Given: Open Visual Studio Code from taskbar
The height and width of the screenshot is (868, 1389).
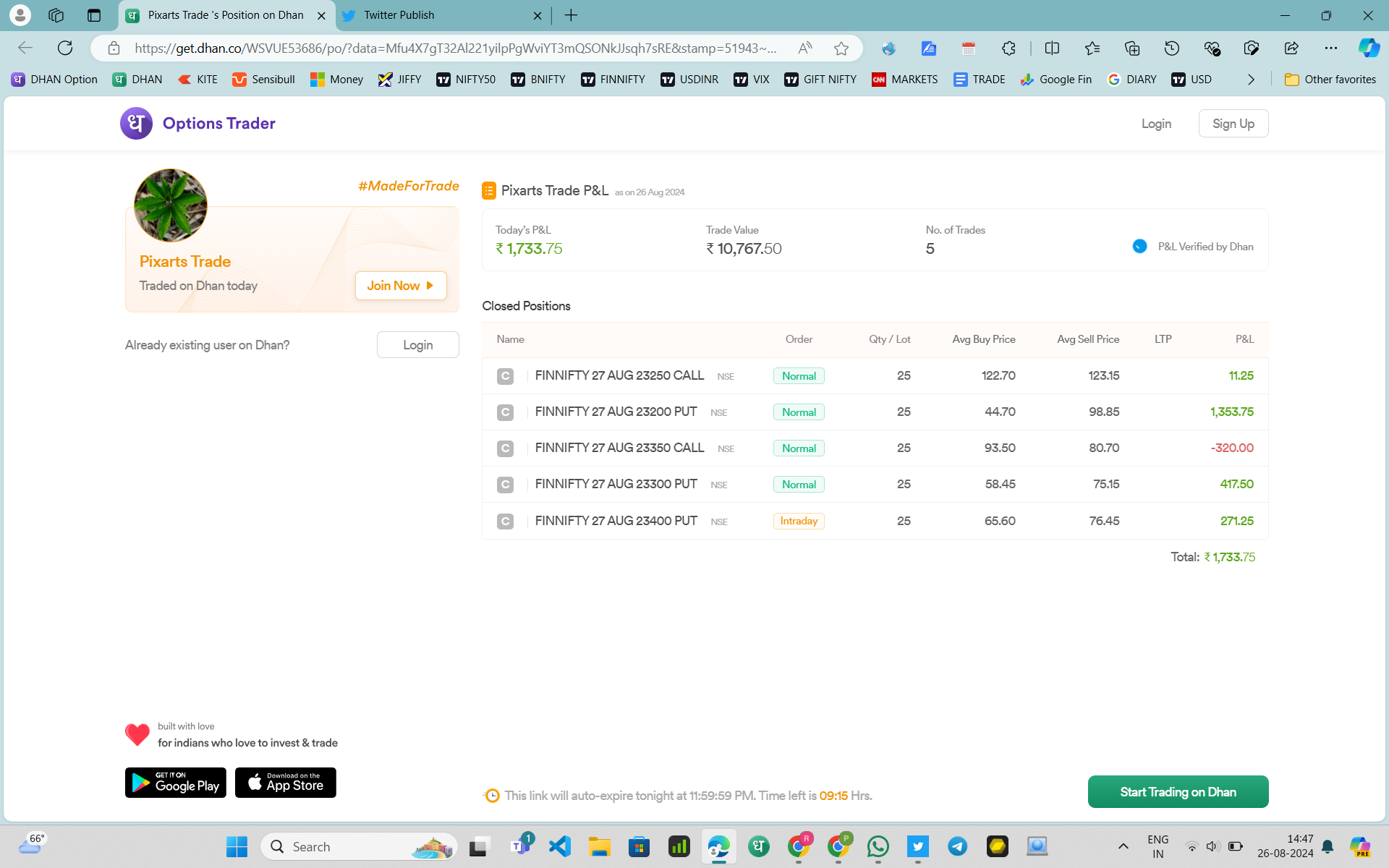Looking at the screenshot, I should pyautogui.click(x=559, y=846).
